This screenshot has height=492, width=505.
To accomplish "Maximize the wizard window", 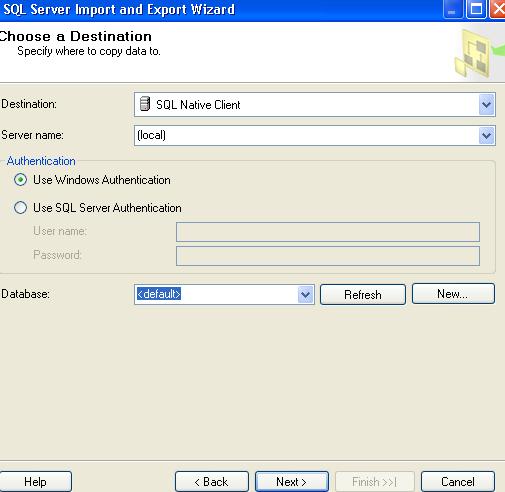I will click(x=476, y=9).
